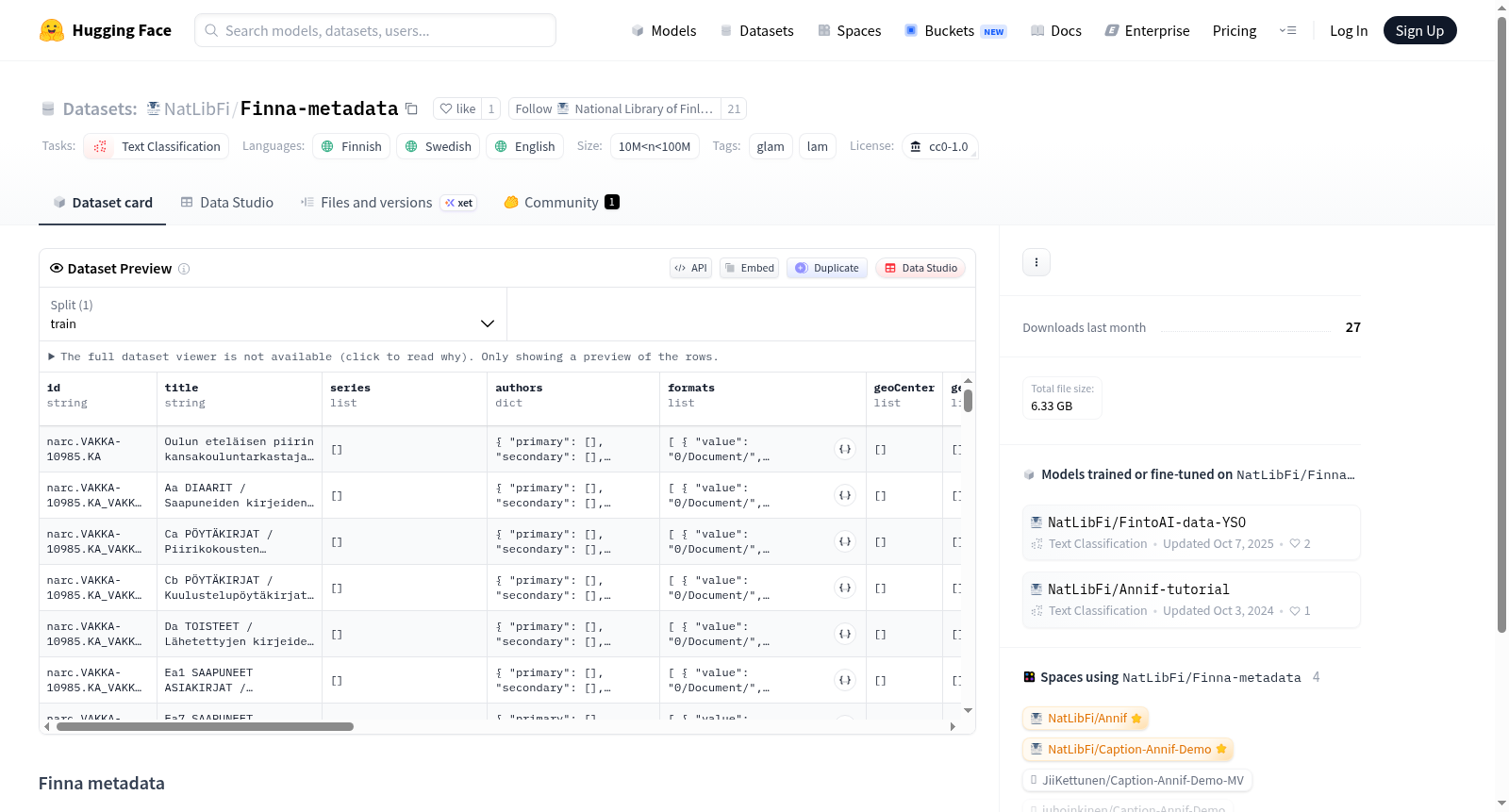This screenshot has width=1509, height=812.
Task: Open the Community tab
Action: click(561, 202)
